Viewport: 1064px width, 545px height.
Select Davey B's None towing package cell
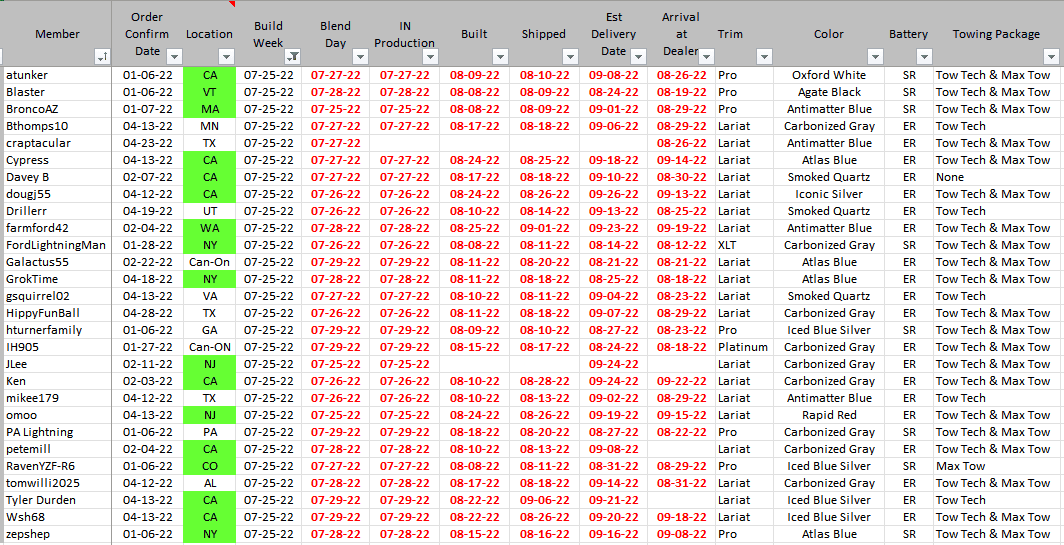point(995,177)
